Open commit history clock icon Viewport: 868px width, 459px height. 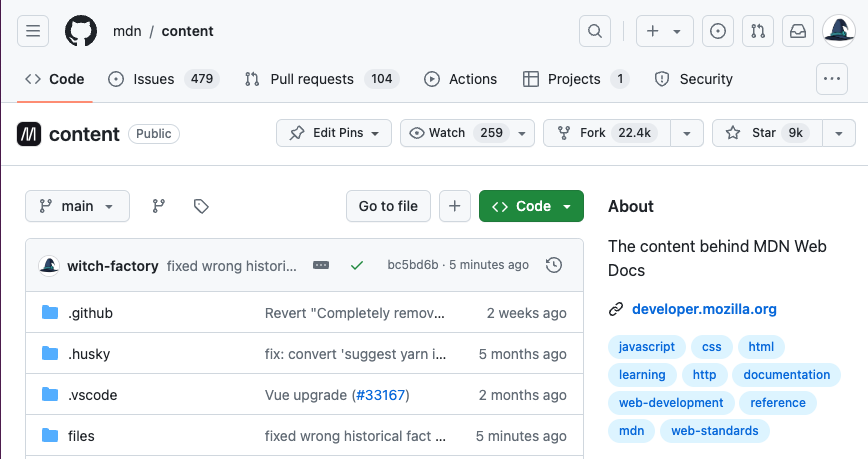point(554,265)
